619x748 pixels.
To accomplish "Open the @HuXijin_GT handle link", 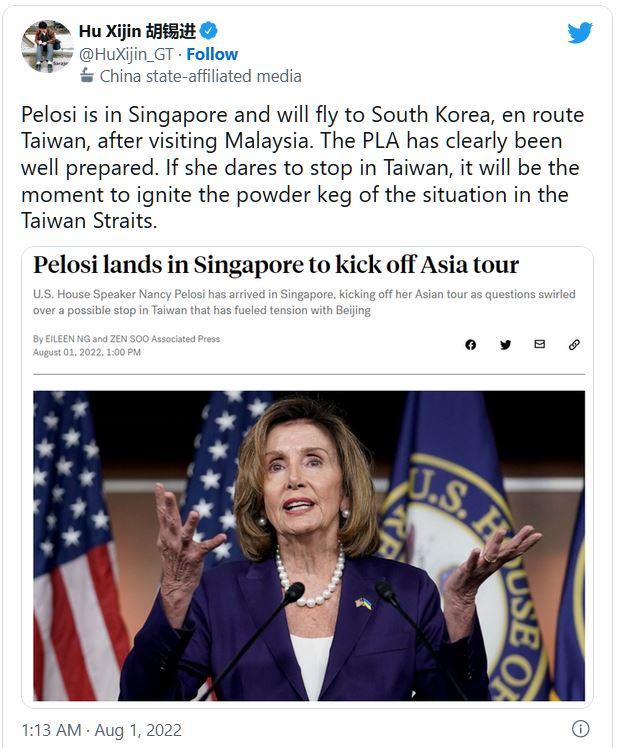I will [x=126, y=54].
